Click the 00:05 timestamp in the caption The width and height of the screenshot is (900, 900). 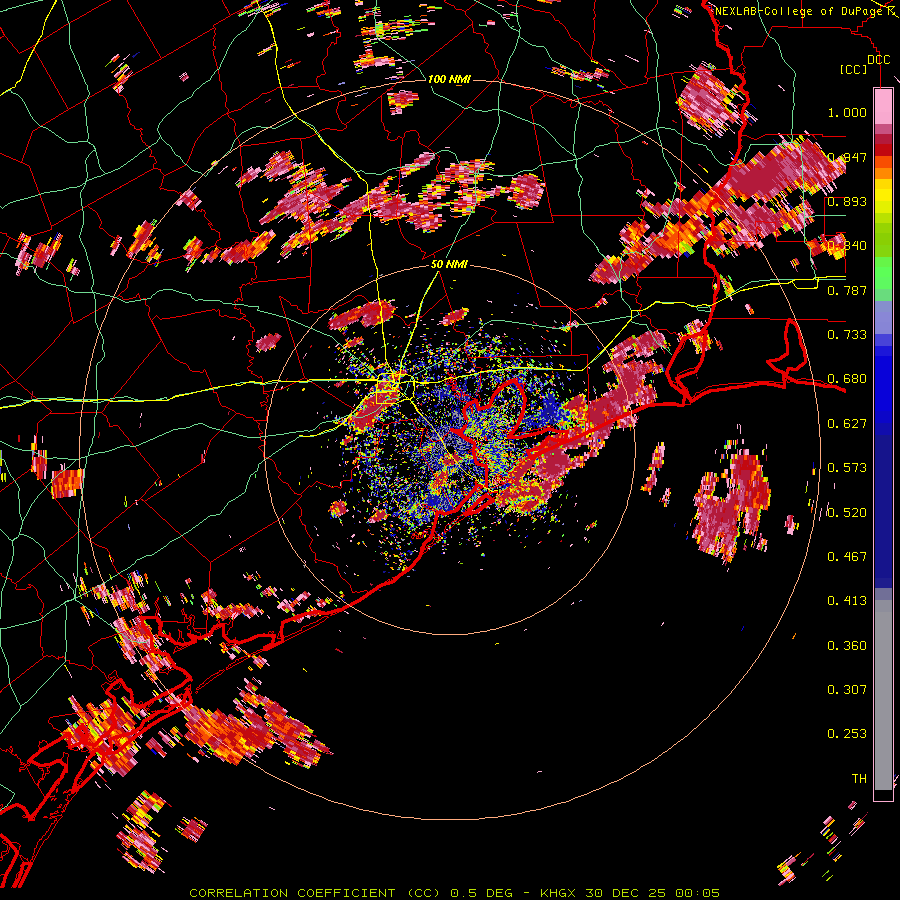click(x=696, y=893)
